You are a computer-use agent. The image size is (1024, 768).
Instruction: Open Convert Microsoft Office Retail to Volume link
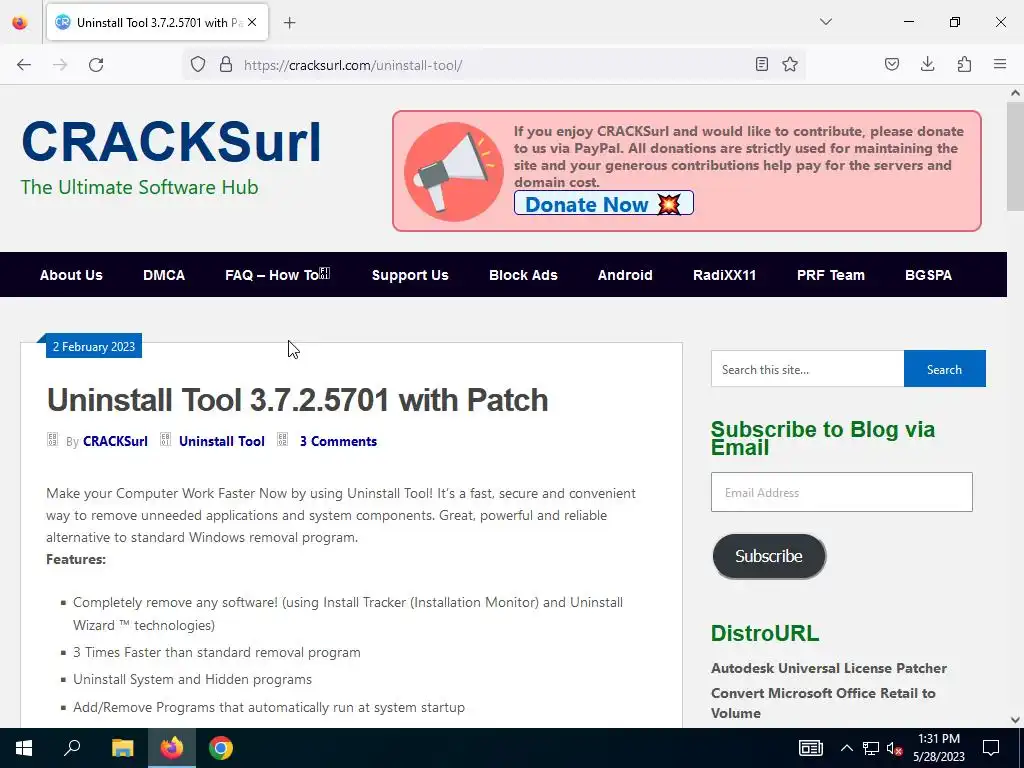[x=823, y=703]
